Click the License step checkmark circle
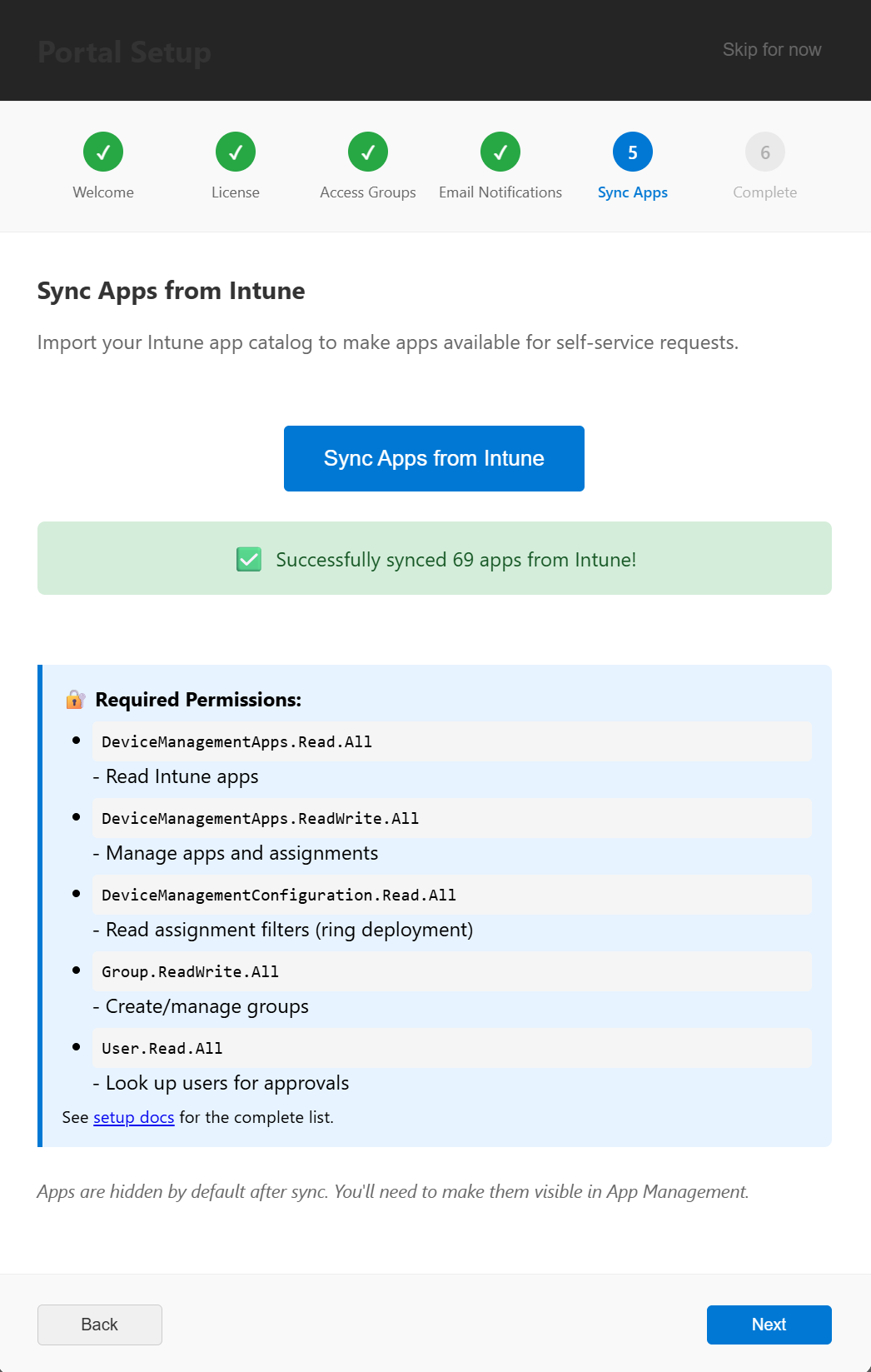The image size is (871, 1372). [x=236, y=152]
